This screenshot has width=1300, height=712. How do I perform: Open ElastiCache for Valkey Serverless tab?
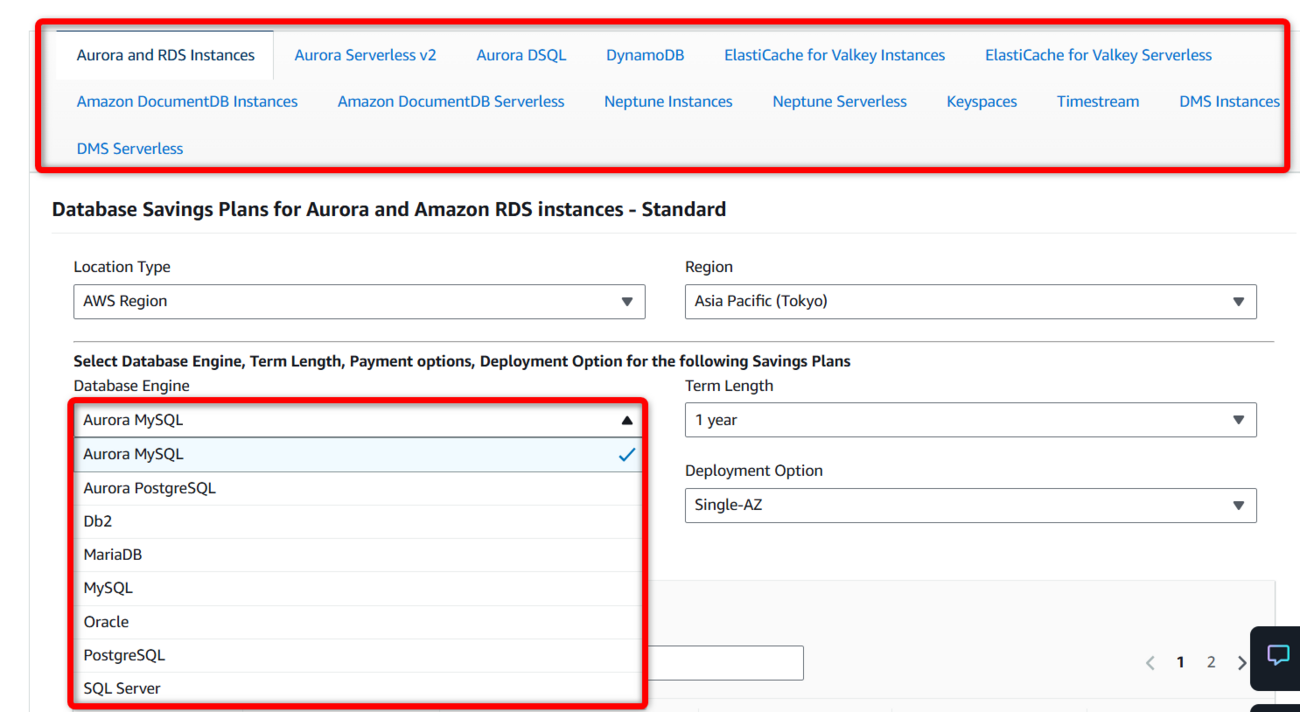tap(1098, 55)
